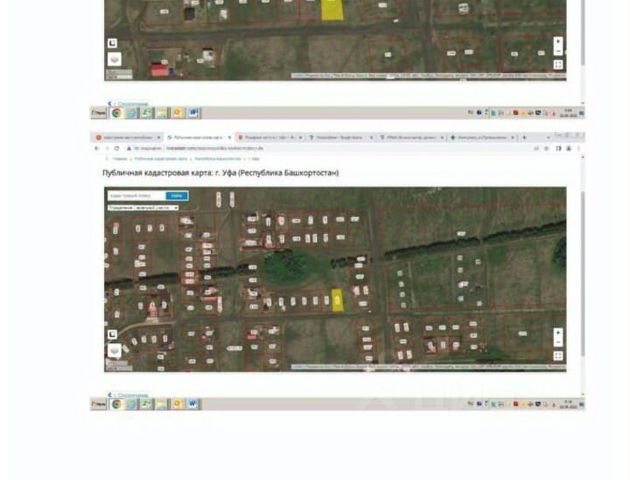Open the folder icon in upper taskbar
630x480 pixels.
(162, 113)
